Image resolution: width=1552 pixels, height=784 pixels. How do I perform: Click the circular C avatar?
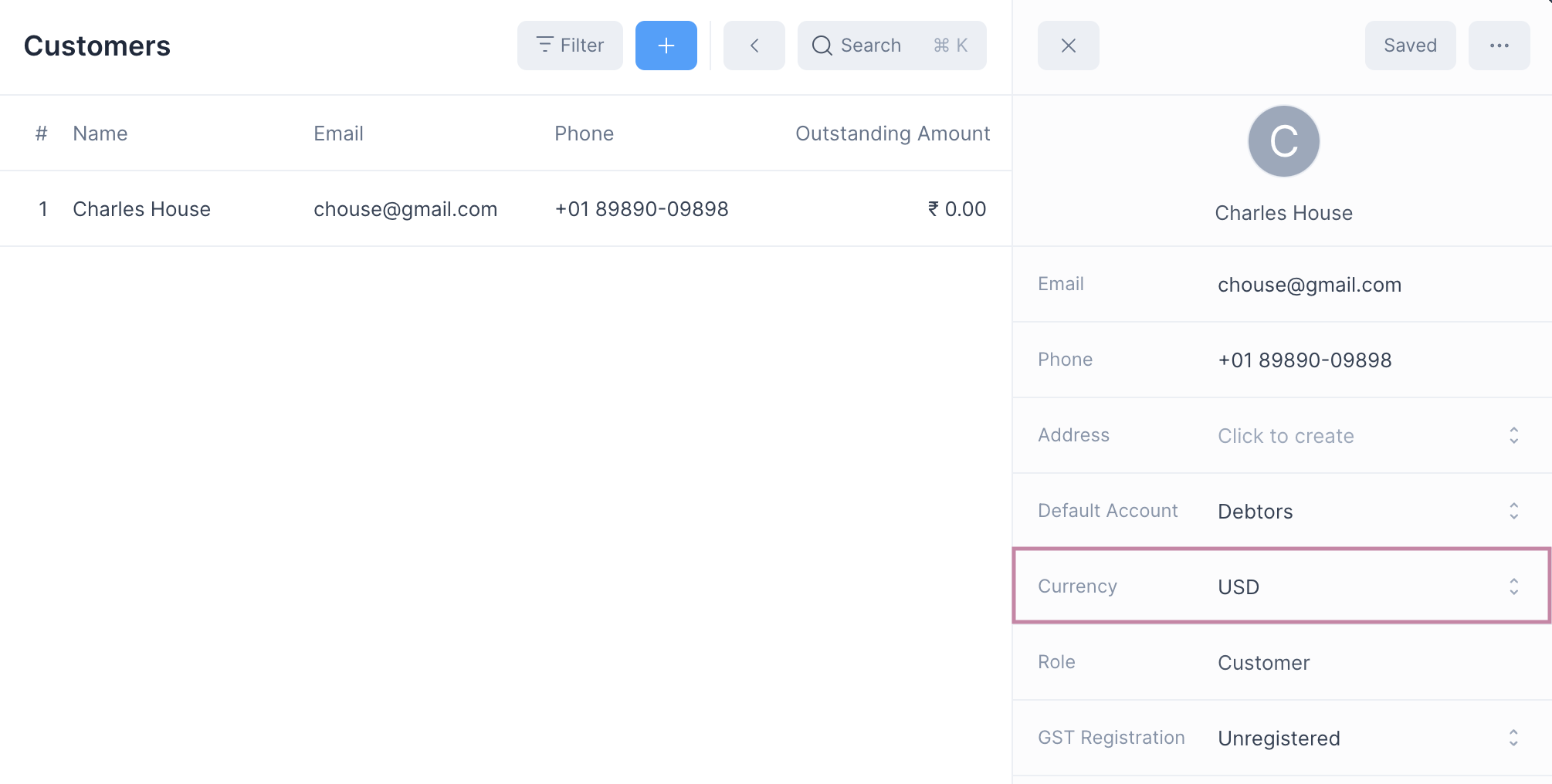tap(1283, 141)
